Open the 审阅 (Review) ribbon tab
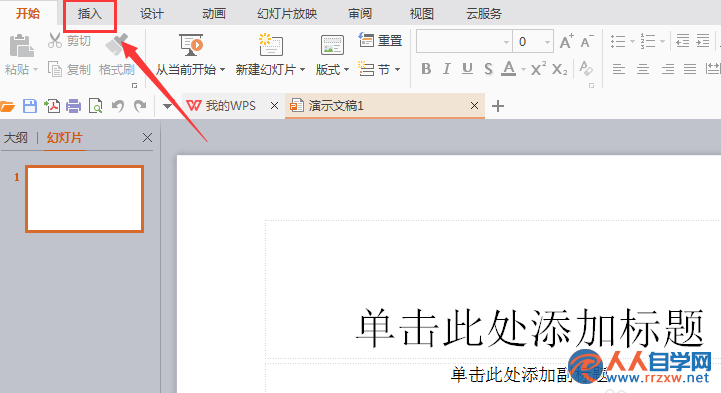This screenshot has height=393, width=721. 360,14
